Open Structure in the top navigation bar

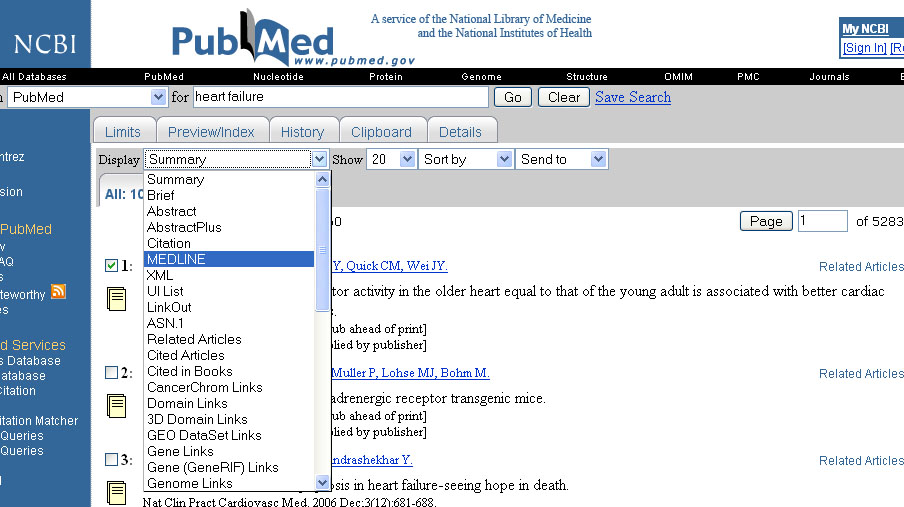[x=587, y=77]
